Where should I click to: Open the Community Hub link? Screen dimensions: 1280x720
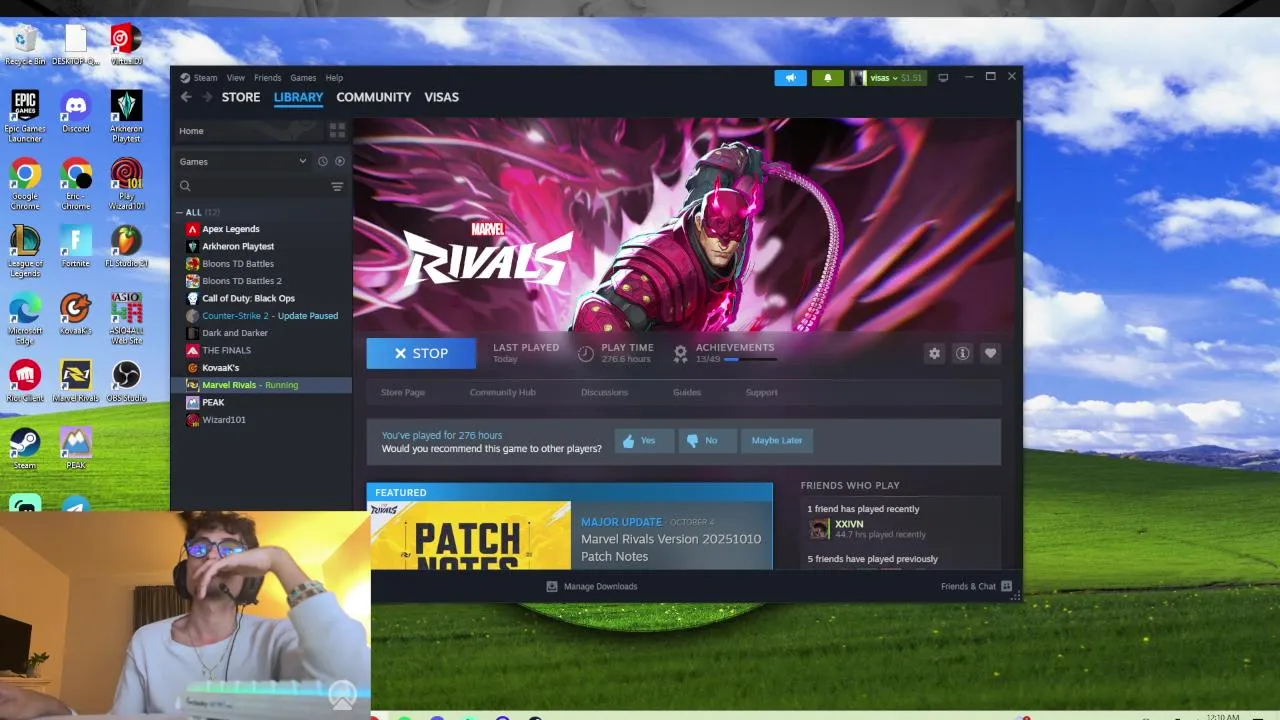click(x=502, y=392)
